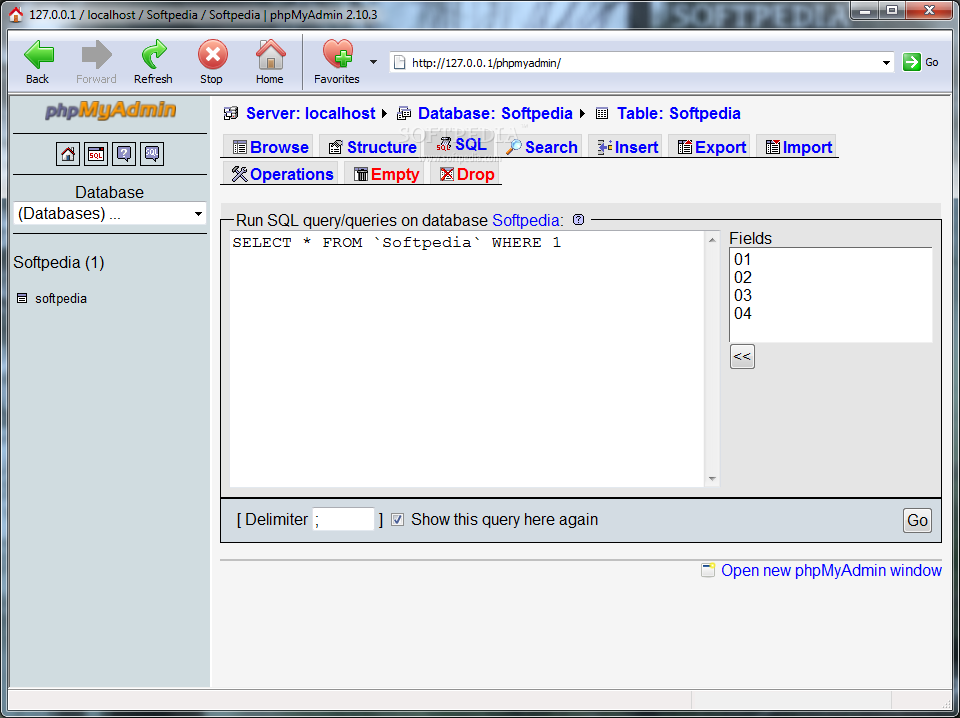Open the Operations tab
Viewport: 960px width, 718px height.
click(x=282, y=174)
